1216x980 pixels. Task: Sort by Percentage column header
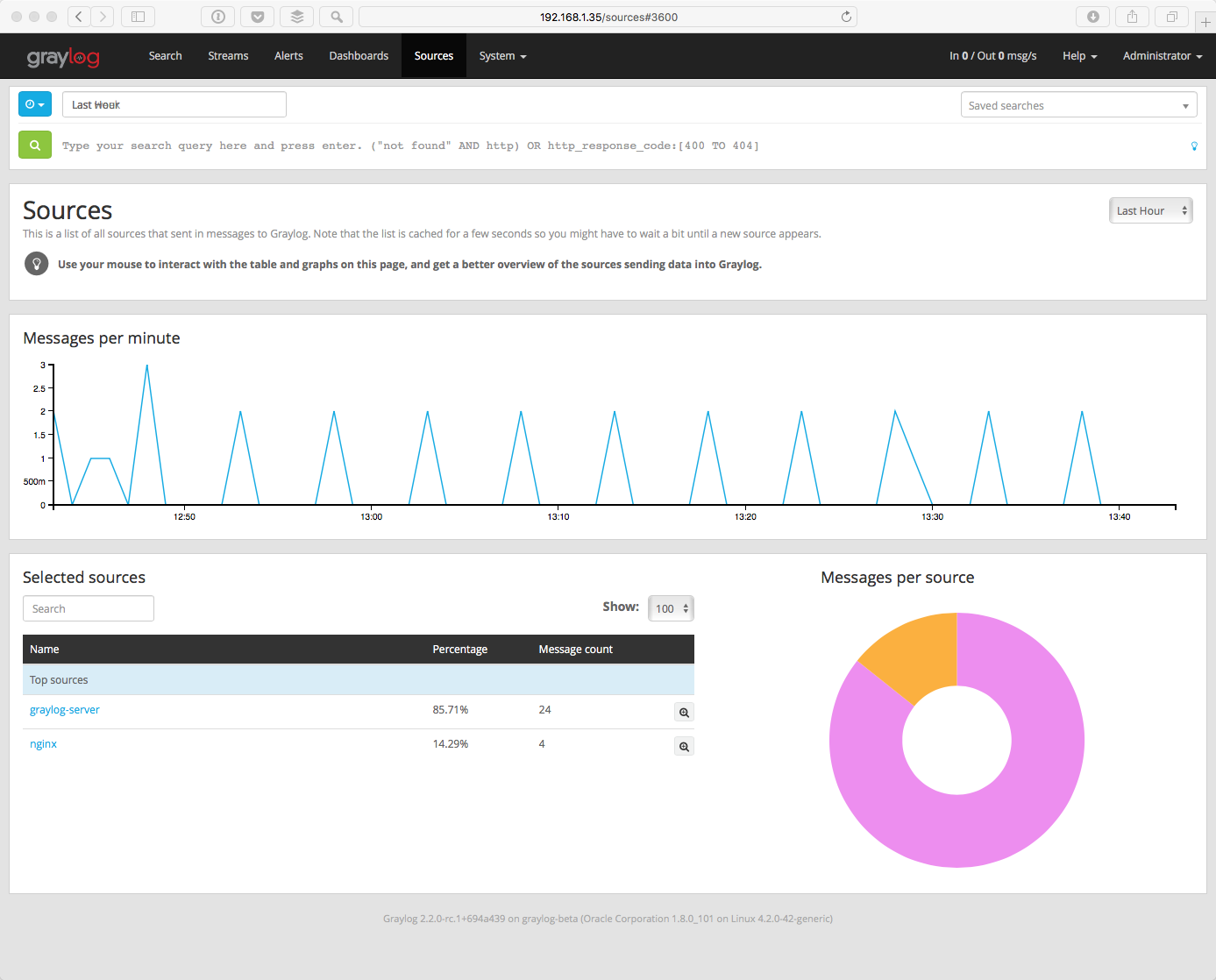click(460, 650)
